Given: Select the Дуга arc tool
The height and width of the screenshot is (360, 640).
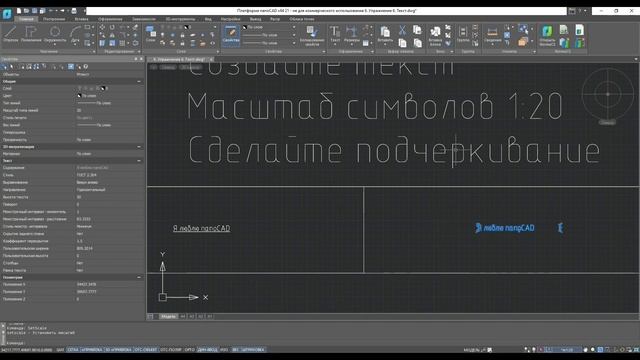Looking at the screenshot, I should pos(75,35).
